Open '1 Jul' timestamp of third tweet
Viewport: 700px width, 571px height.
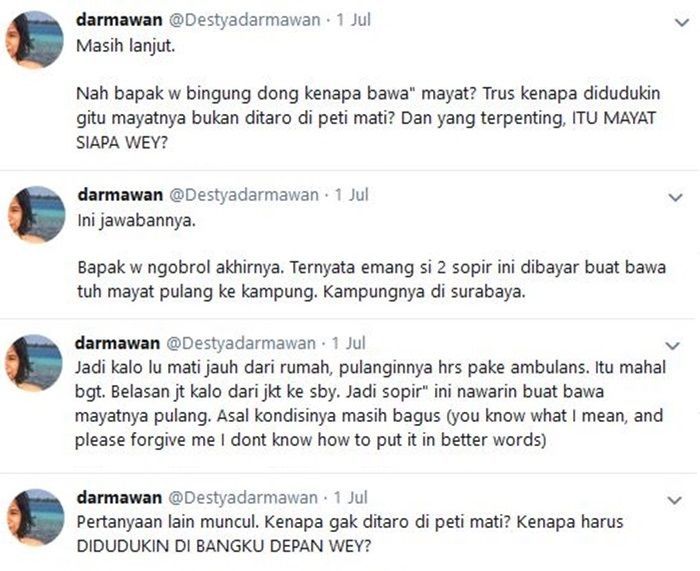349,343
